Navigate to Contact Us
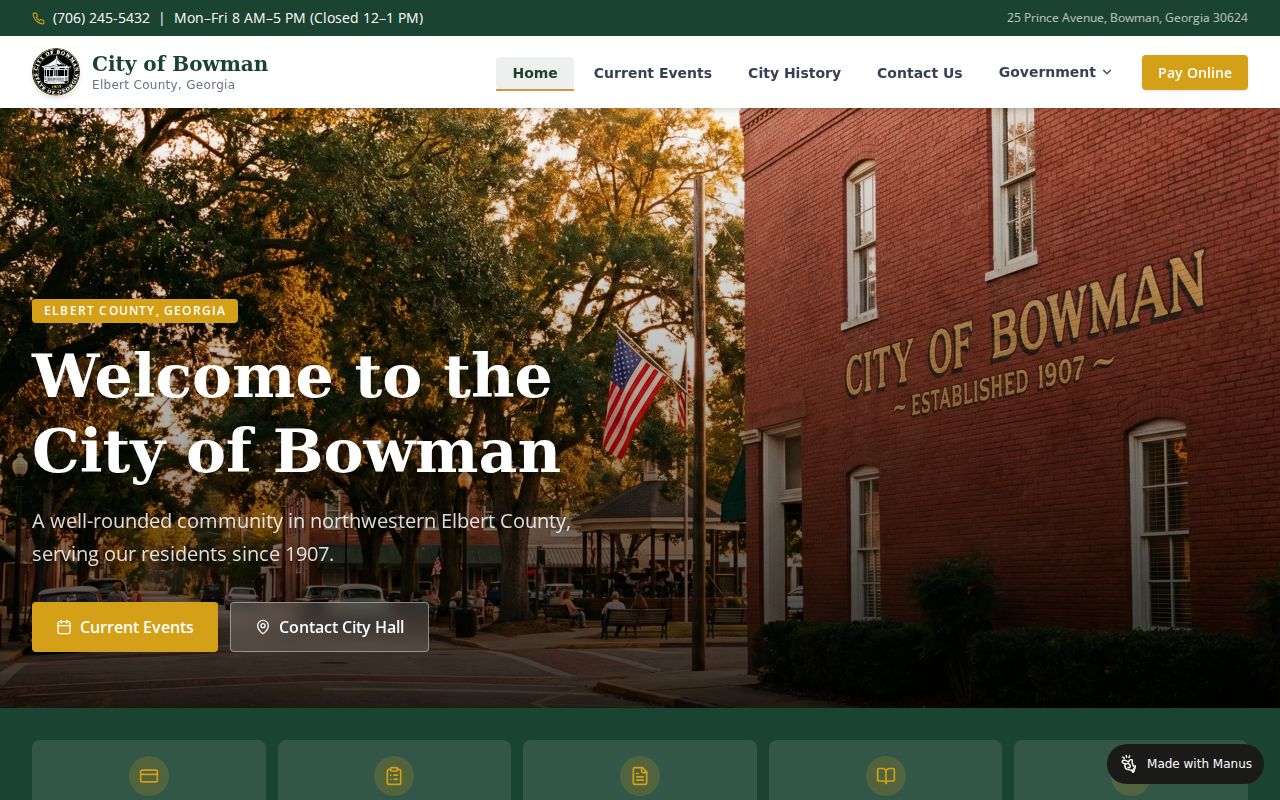 [919, 73]
